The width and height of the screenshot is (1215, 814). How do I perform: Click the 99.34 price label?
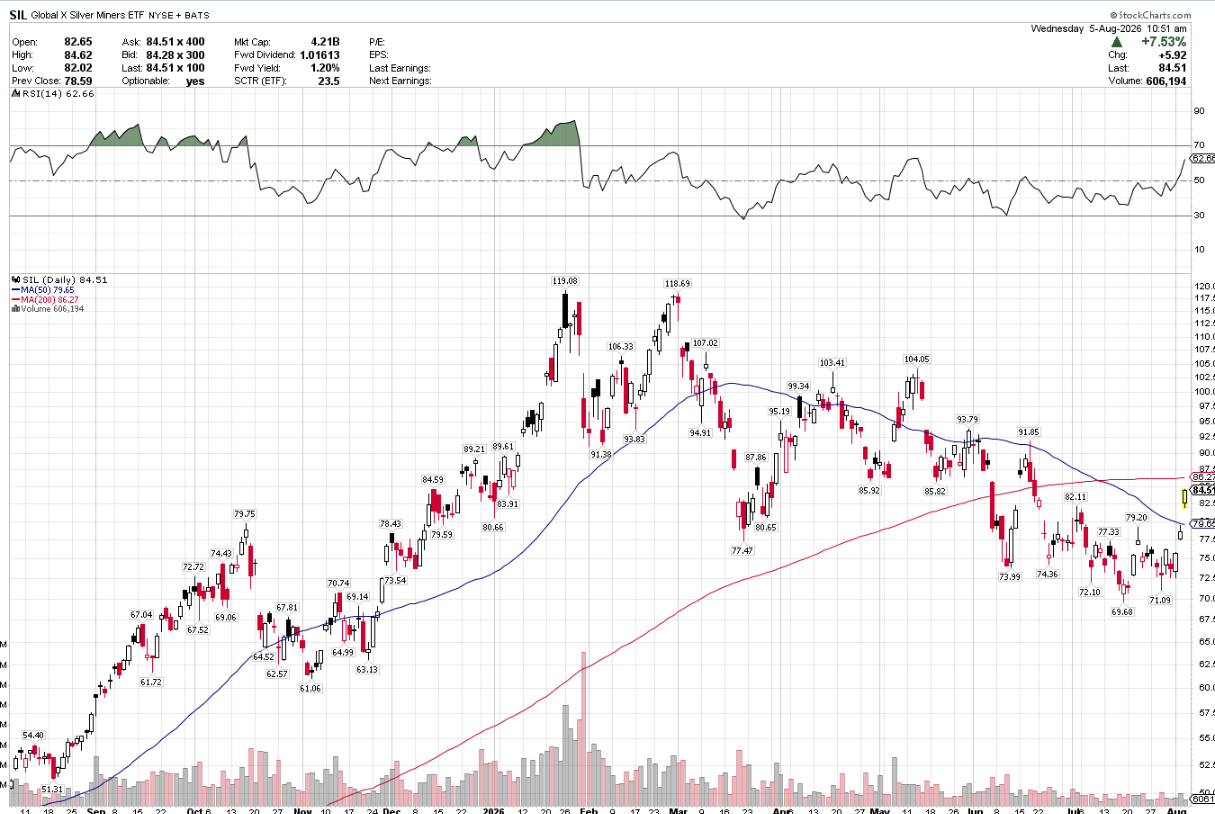(x=797, y=386)
